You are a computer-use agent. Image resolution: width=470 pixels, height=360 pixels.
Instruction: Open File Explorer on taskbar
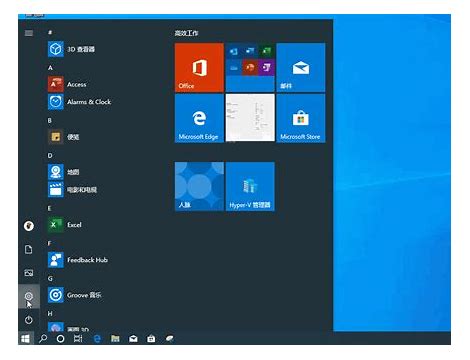click(115, 339)
